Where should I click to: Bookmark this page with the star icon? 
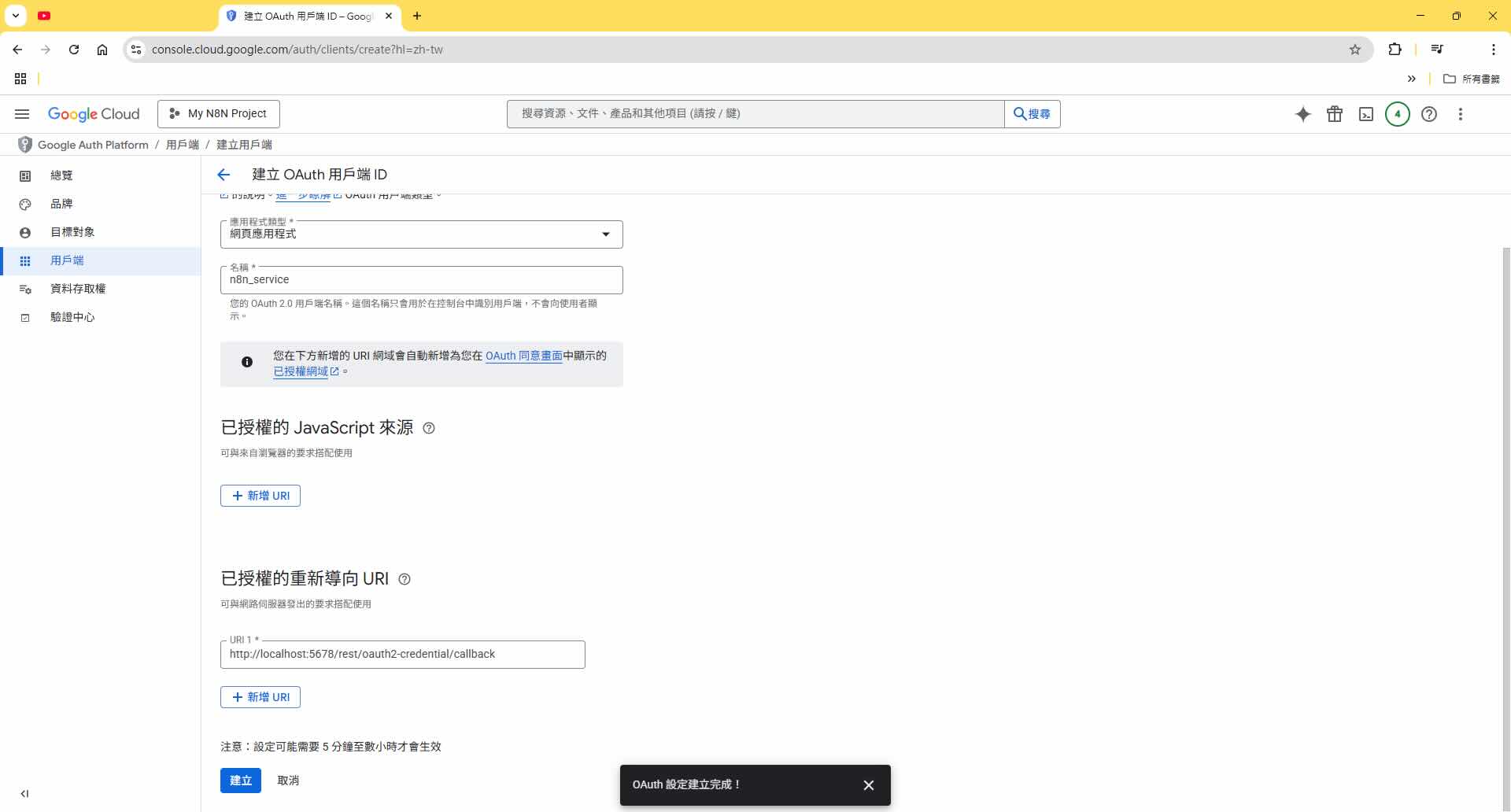(x=1355, y=49)
